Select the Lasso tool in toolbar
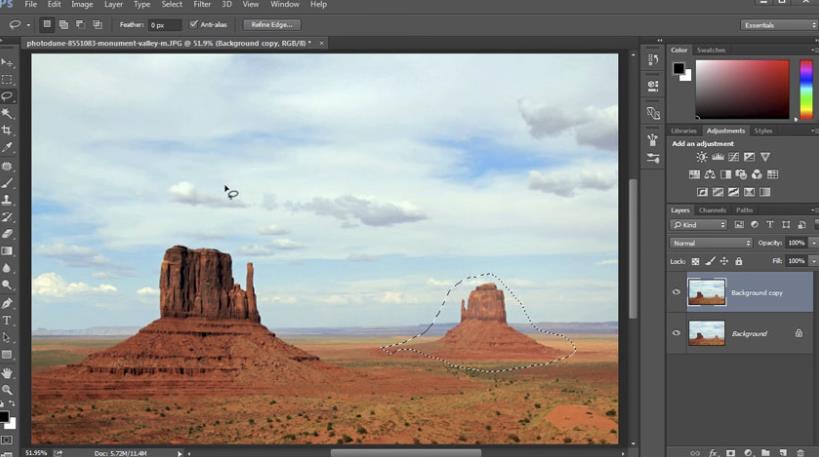819x457 pixels. 7,97
